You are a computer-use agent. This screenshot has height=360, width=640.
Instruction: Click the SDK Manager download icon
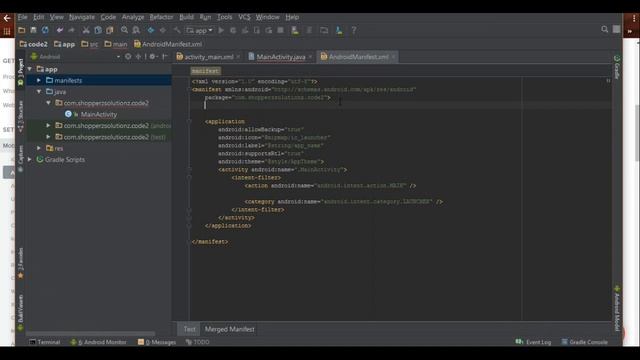point(339,30)
